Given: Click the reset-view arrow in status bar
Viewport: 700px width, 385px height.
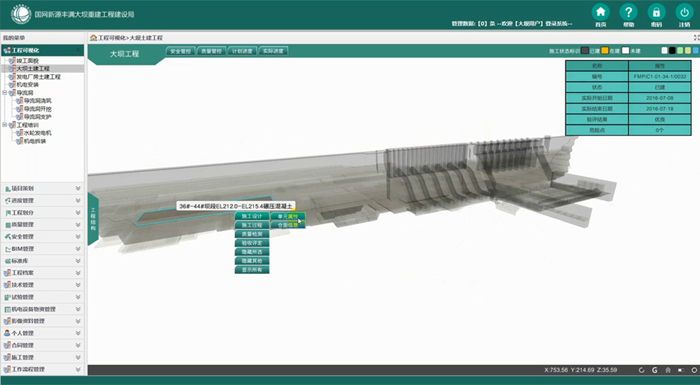Looking at the screenshot, I should click(642, 370).
